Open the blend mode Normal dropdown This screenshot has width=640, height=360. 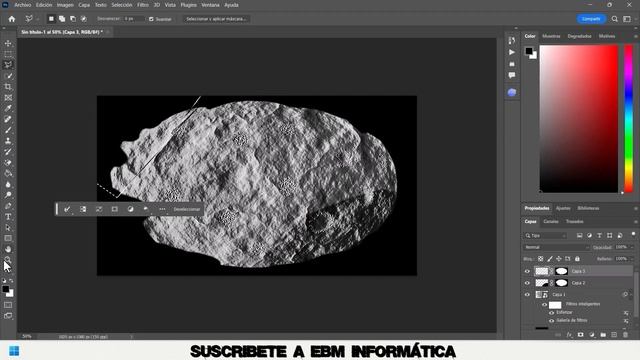click(557, 247)
